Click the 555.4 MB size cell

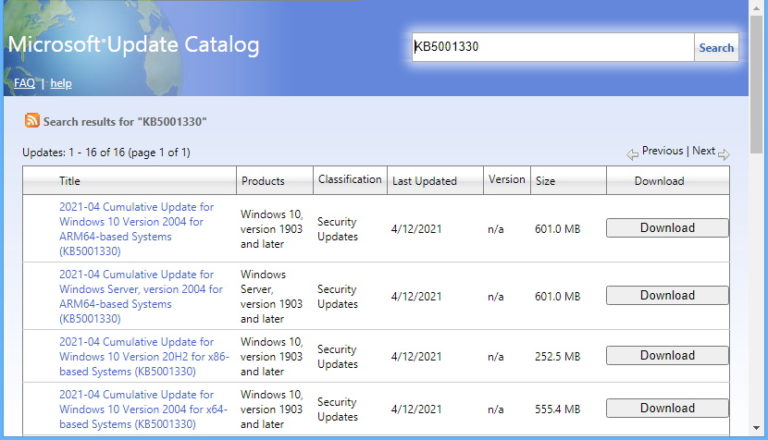click(557, 409)
